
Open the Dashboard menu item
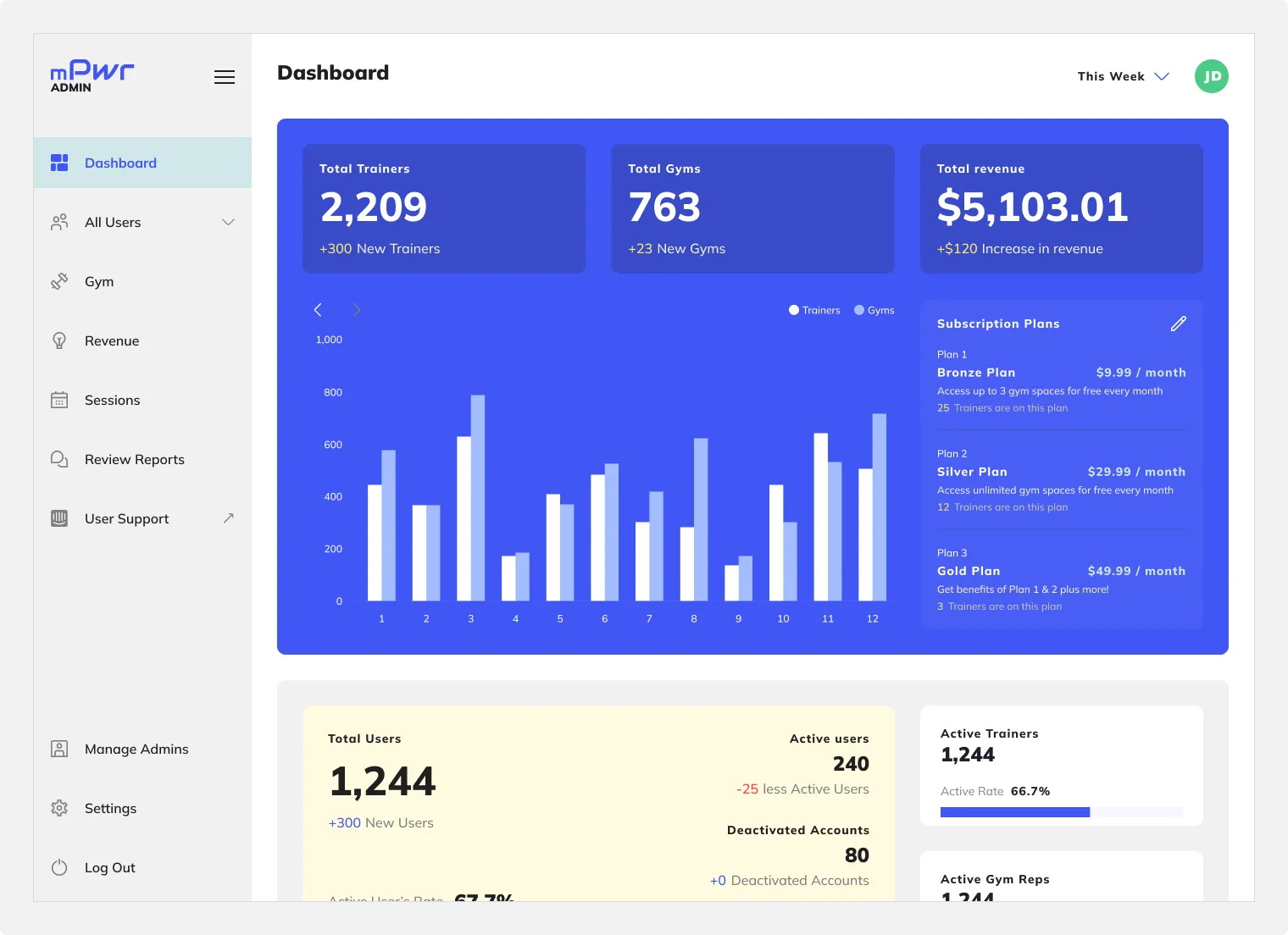142,163
